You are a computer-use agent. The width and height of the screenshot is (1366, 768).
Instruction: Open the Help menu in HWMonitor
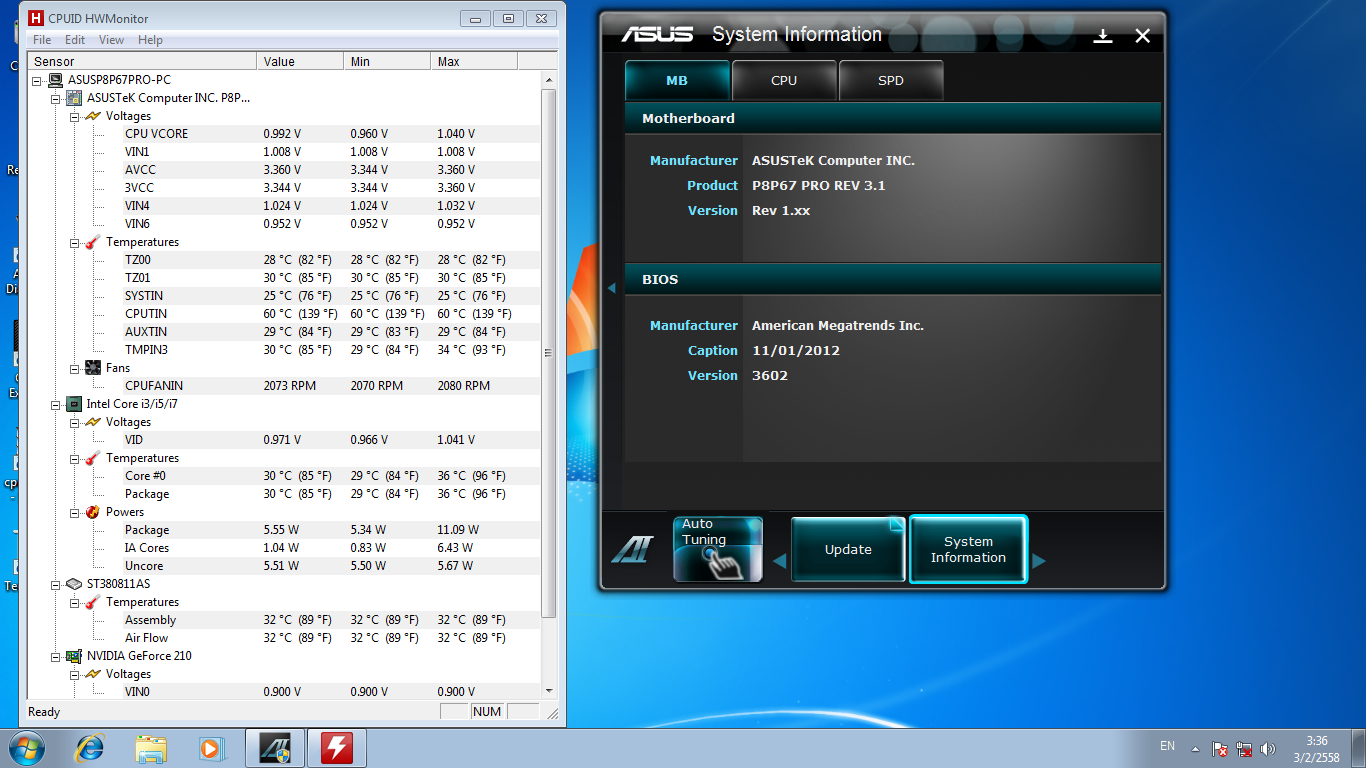(x=150, y=40)
